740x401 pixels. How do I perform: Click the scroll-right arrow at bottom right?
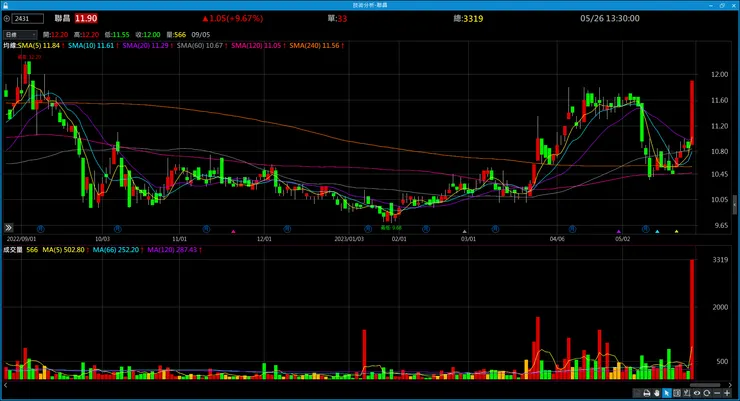coord(731,385)
